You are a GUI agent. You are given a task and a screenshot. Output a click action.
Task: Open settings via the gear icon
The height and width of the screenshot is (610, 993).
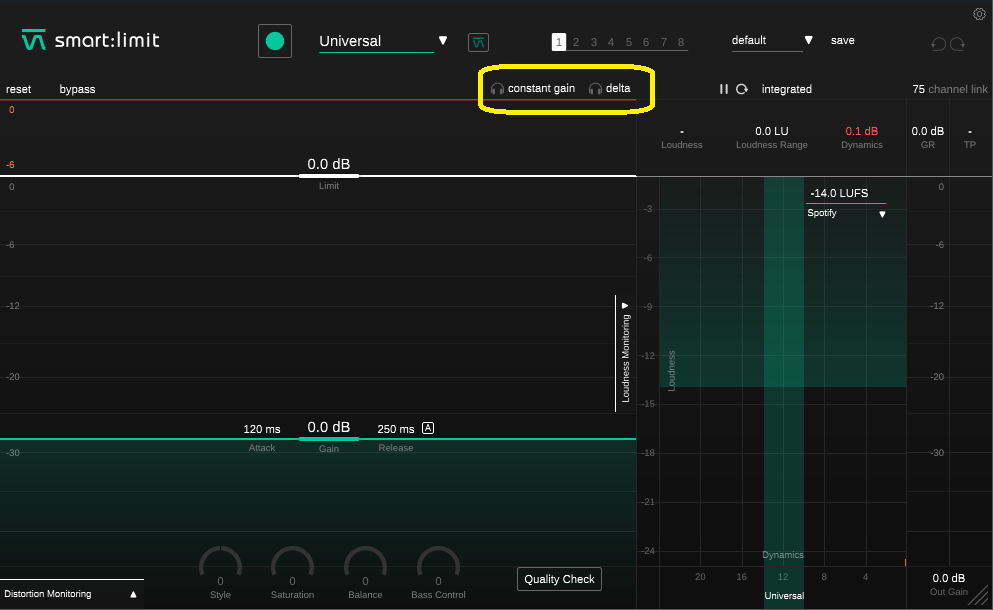point(979,14)
